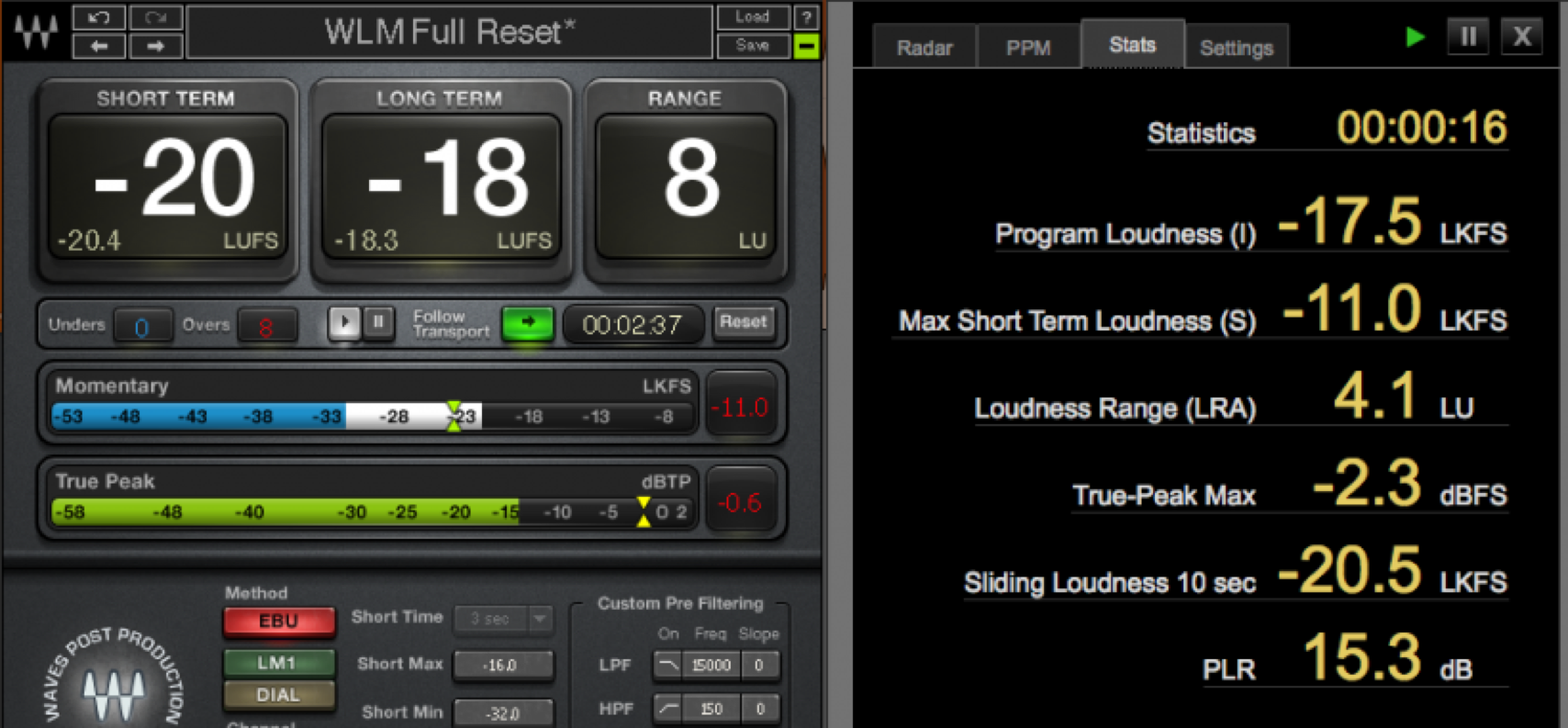1568x728 pixels.
Task: Pause the Stats panel measurement
Action: point(1468,37)
